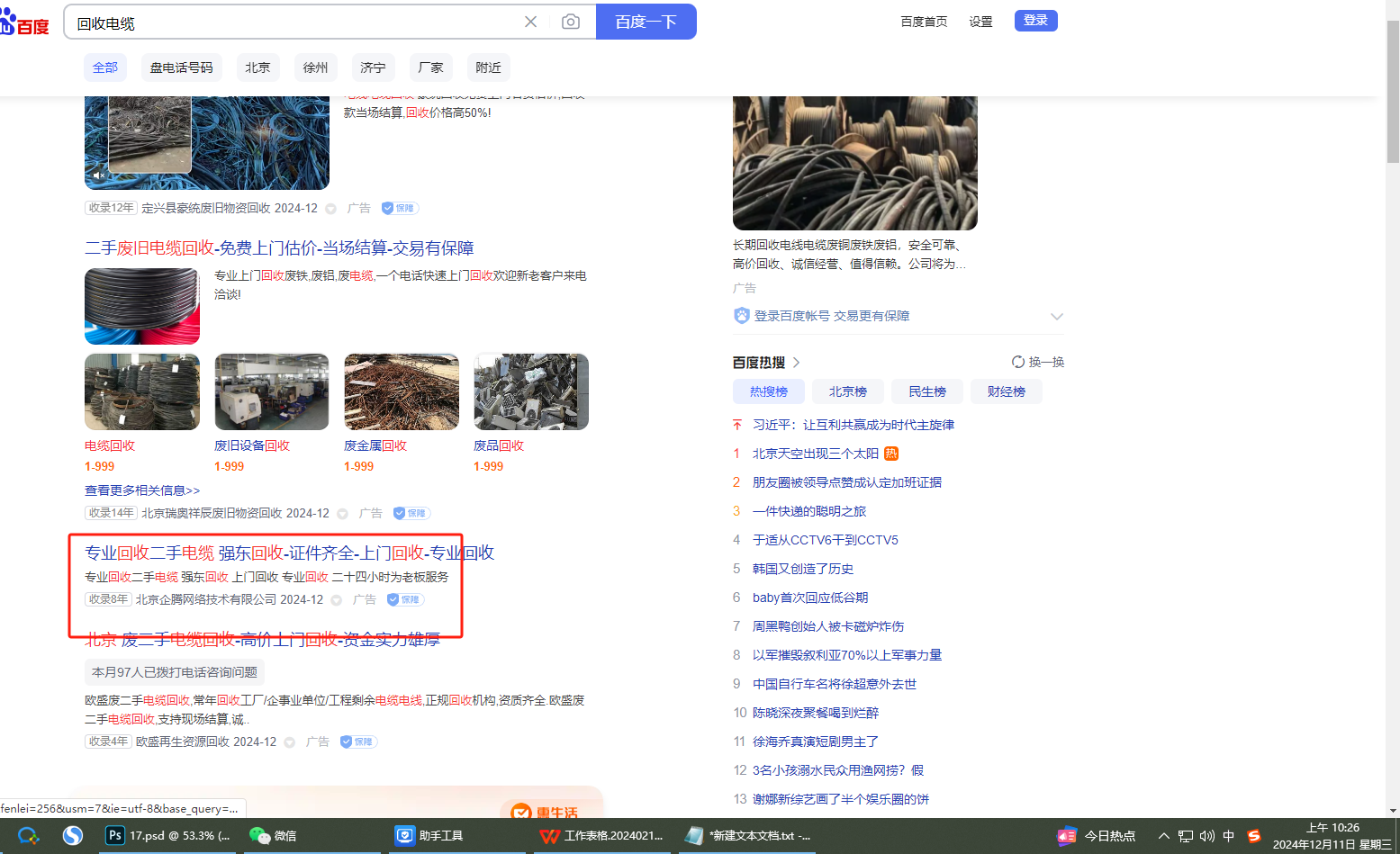Open camera image search

point(571,22)
